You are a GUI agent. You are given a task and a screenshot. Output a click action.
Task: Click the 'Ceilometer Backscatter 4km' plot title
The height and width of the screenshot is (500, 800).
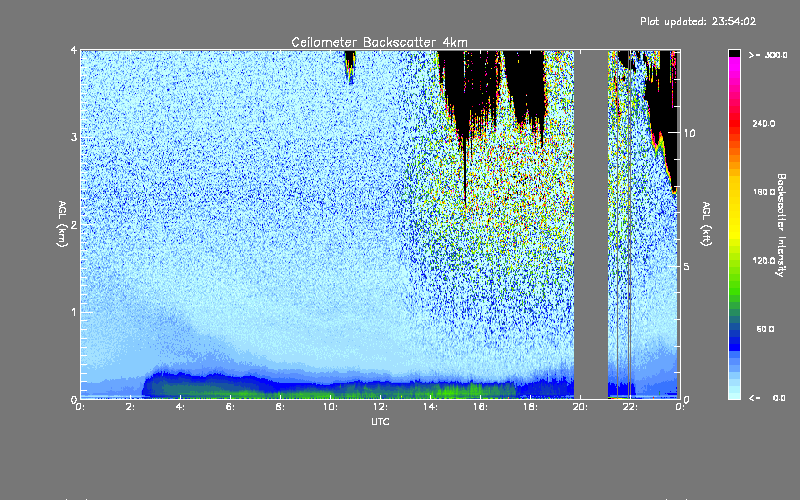[x=379, y=42]
